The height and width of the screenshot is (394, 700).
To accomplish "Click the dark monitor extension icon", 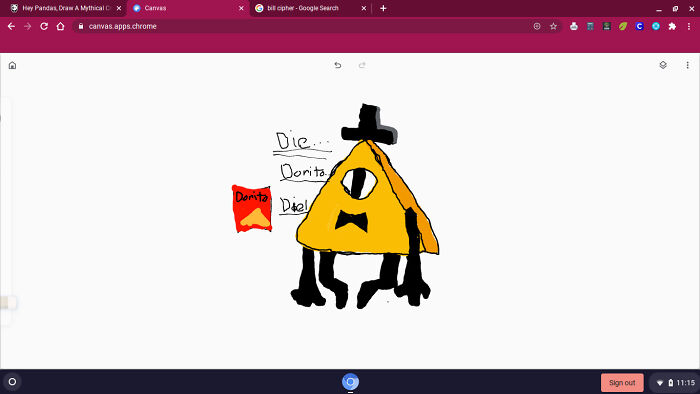I will 606,26.
